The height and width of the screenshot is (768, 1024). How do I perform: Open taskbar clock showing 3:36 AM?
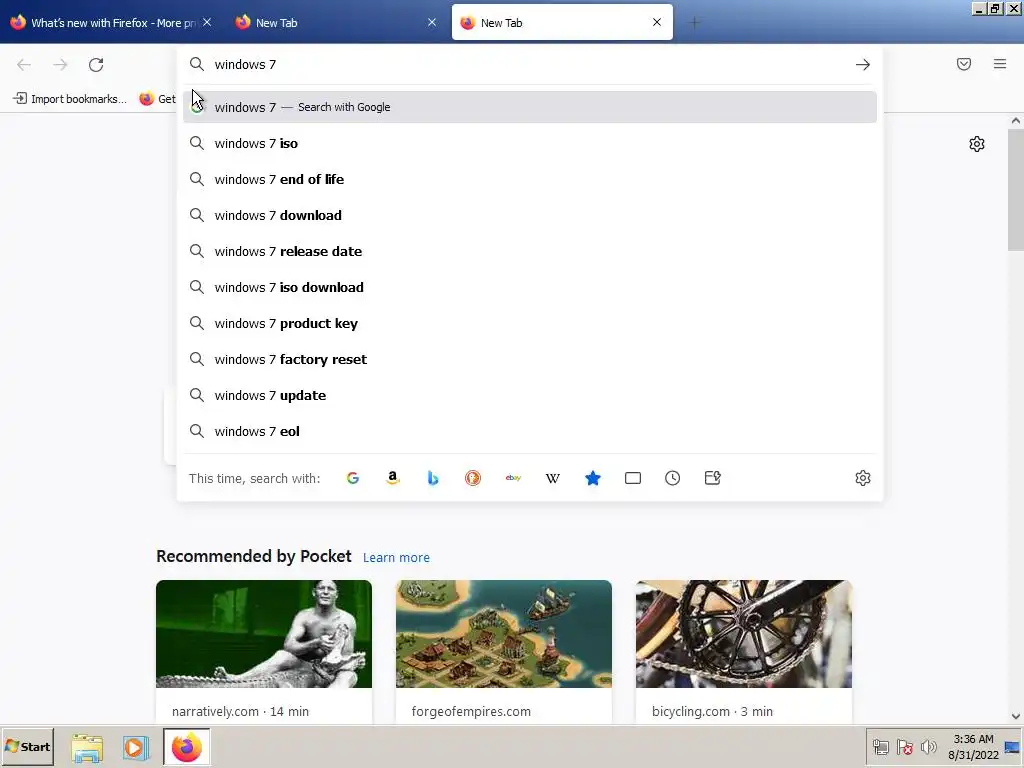coord(973,746)
